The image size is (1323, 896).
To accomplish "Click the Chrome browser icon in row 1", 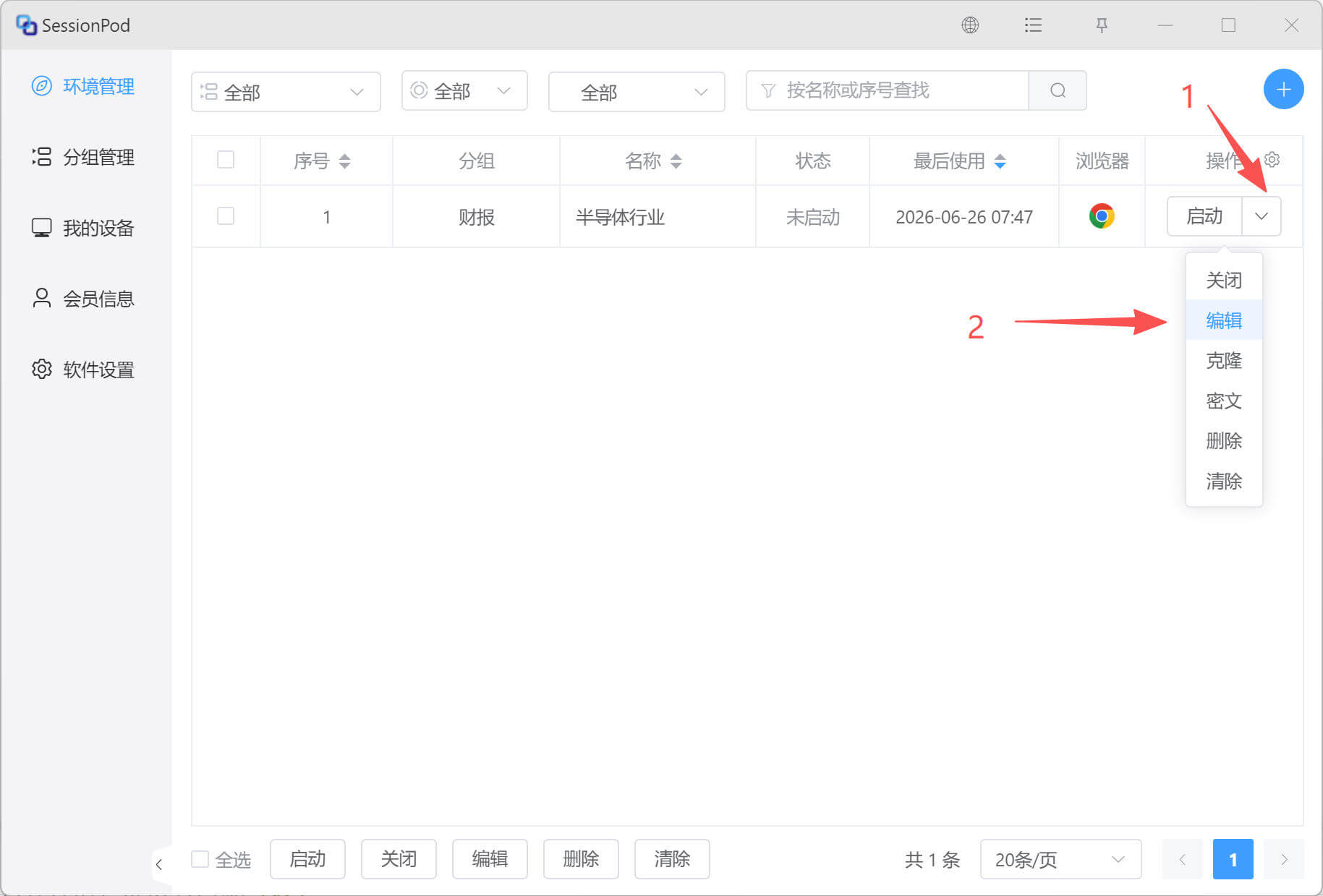I will point(1102,216).
